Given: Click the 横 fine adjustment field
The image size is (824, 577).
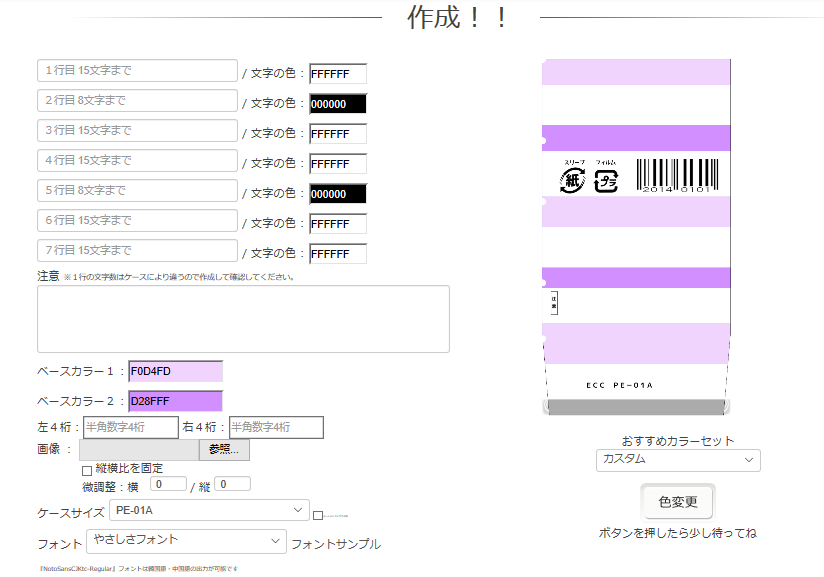Looking at the screenshot, I should [x=168, y=484].
